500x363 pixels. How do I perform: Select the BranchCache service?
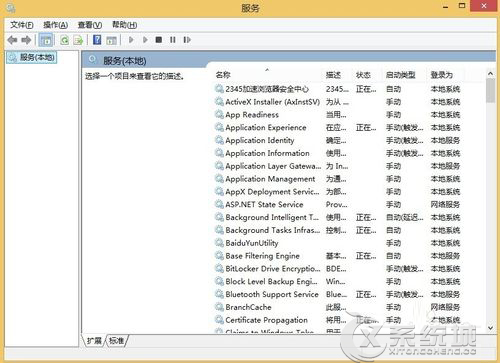[x=337, y=307]
